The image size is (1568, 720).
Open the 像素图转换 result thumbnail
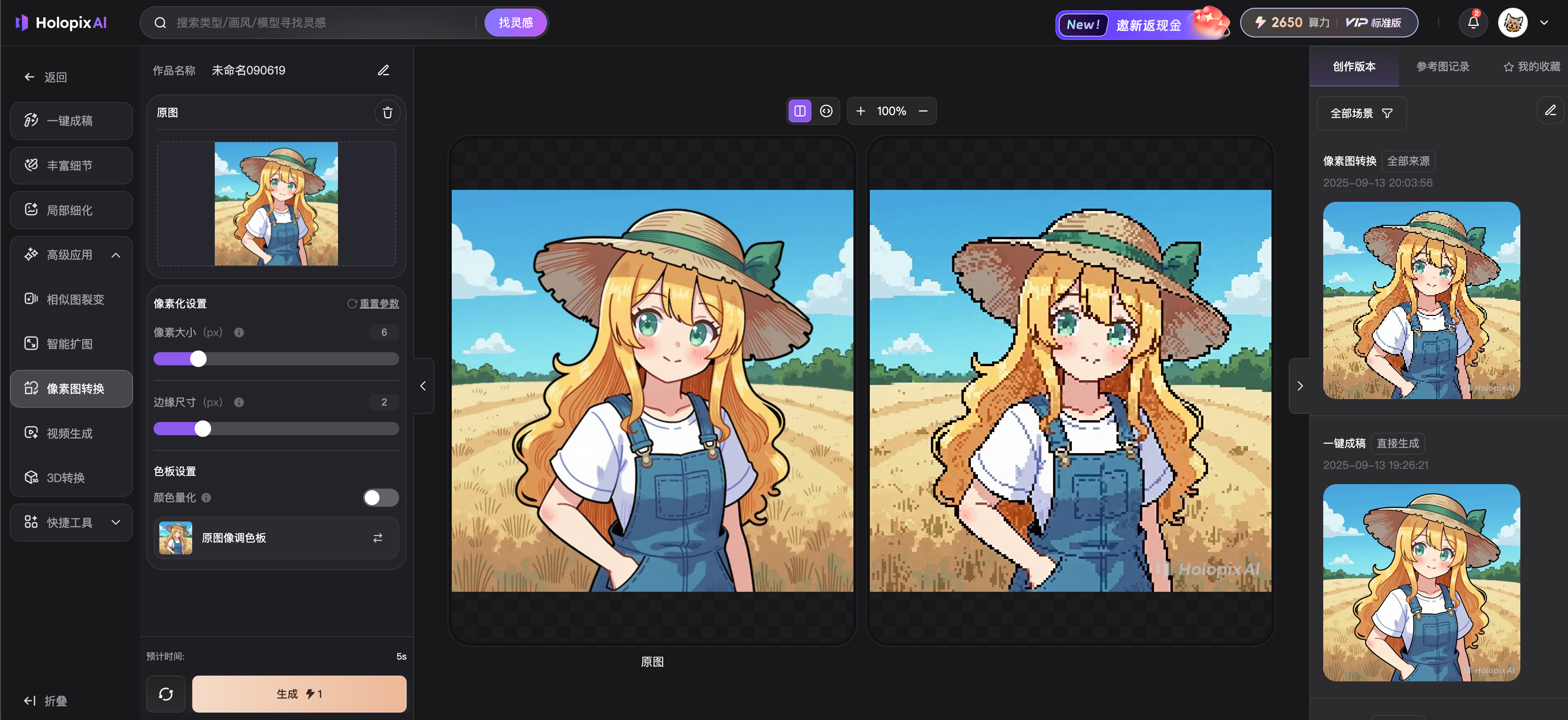point(1421,300)
